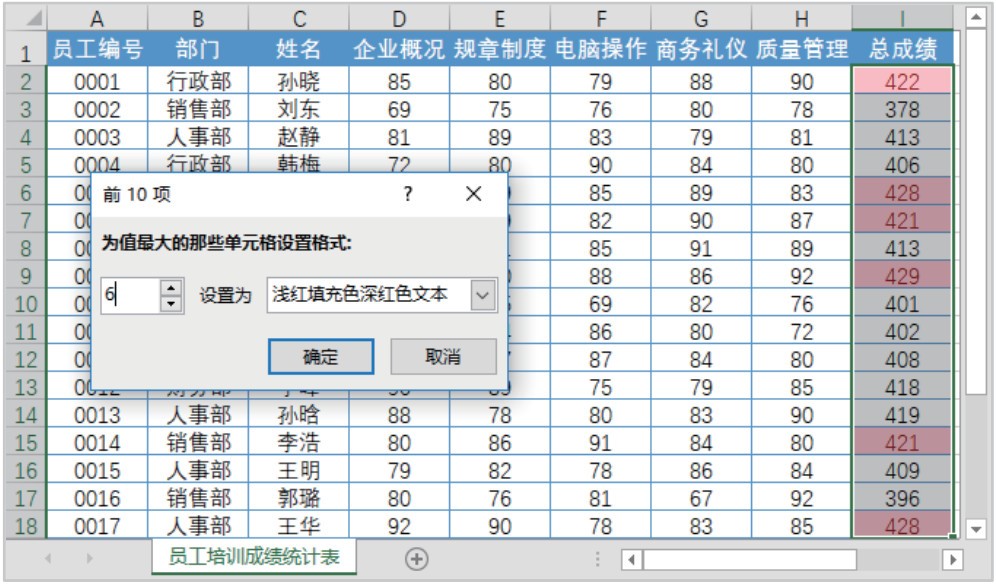The image size is (996, 584).
Task: Click vertical scrollbar down arrow
Action: 975,528
